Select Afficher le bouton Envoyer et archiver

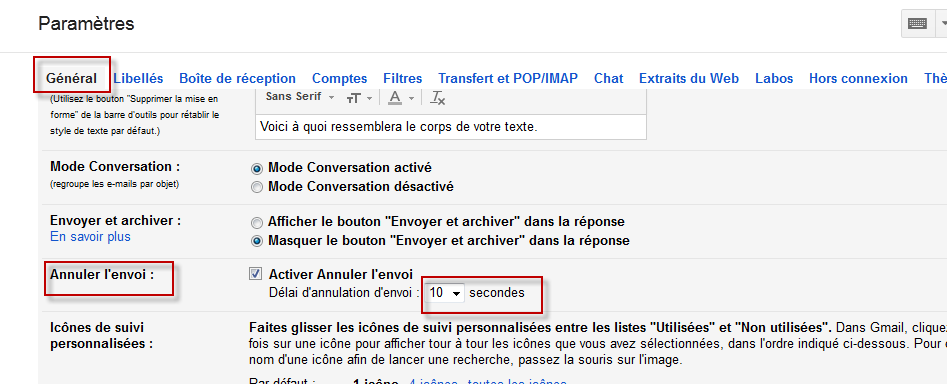(x=257, y=222)
